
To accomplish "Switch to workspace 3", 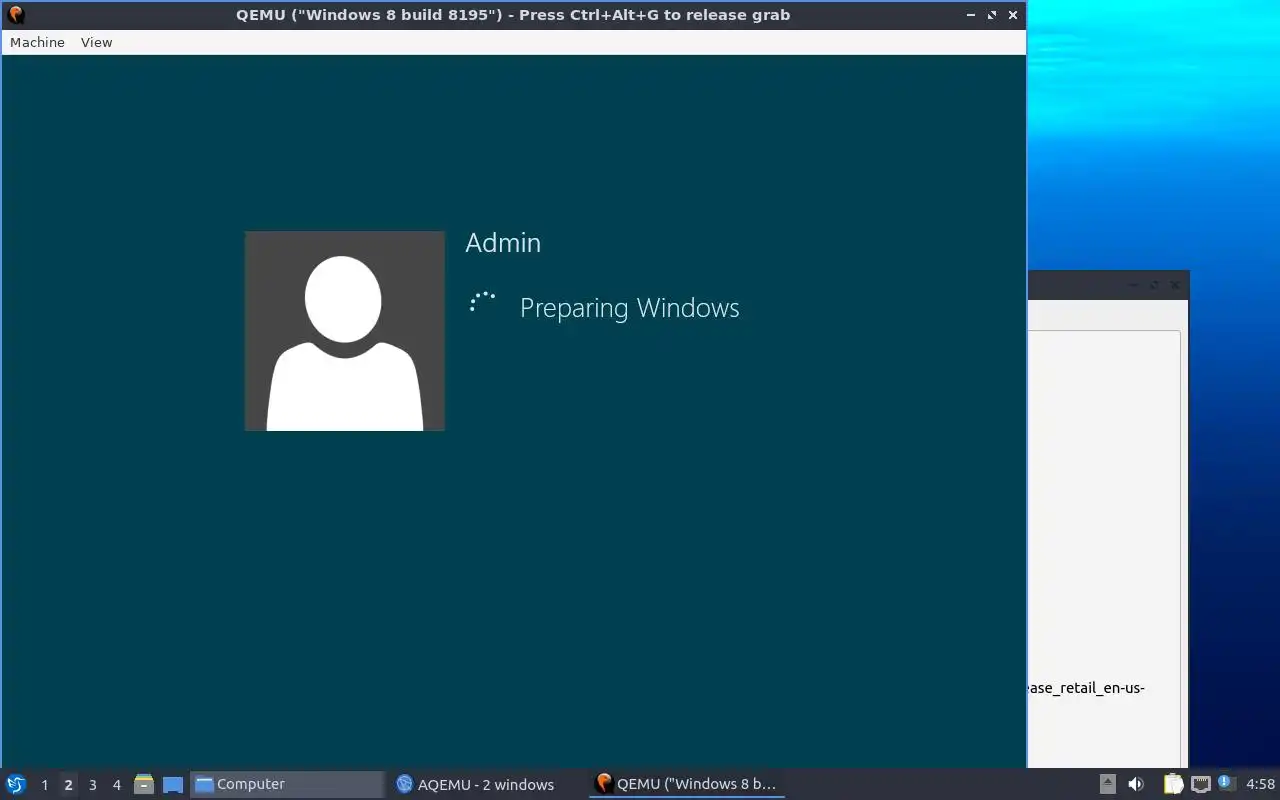I will 92,785.
